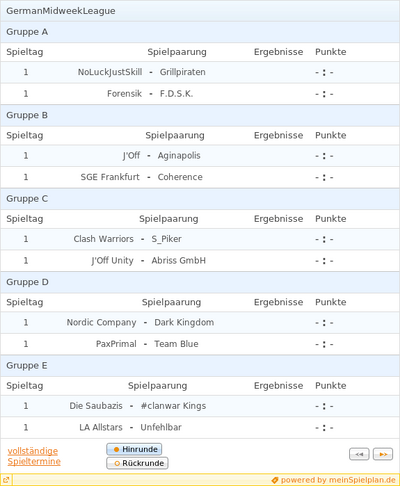This screenshot has width=400, height=486.
Task: Click the Gruppe C header
Action: point(200,199)
